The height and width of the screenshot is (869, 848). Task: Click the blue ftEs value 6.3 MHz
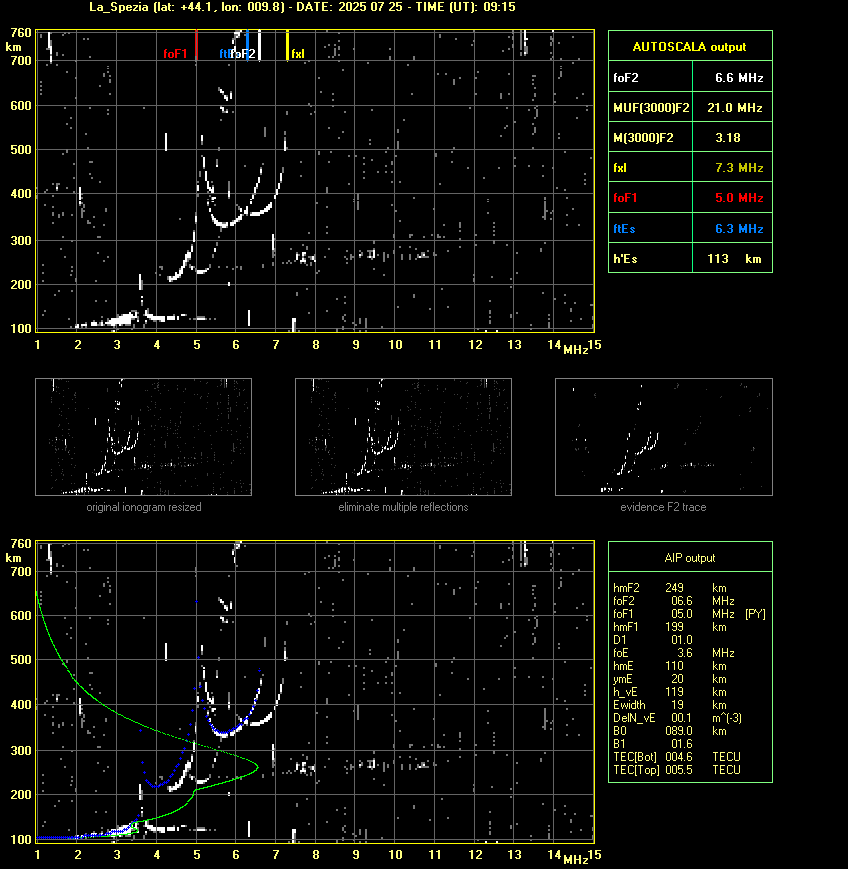739,228
